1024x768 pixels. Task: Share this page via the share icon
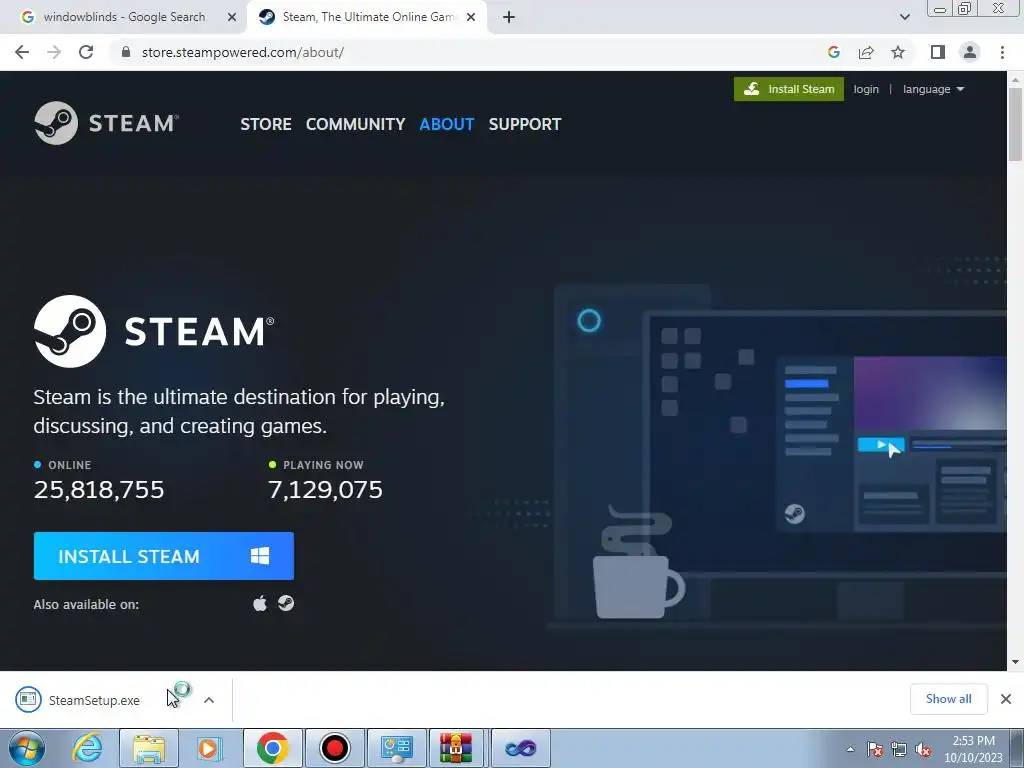pos(866,52)
